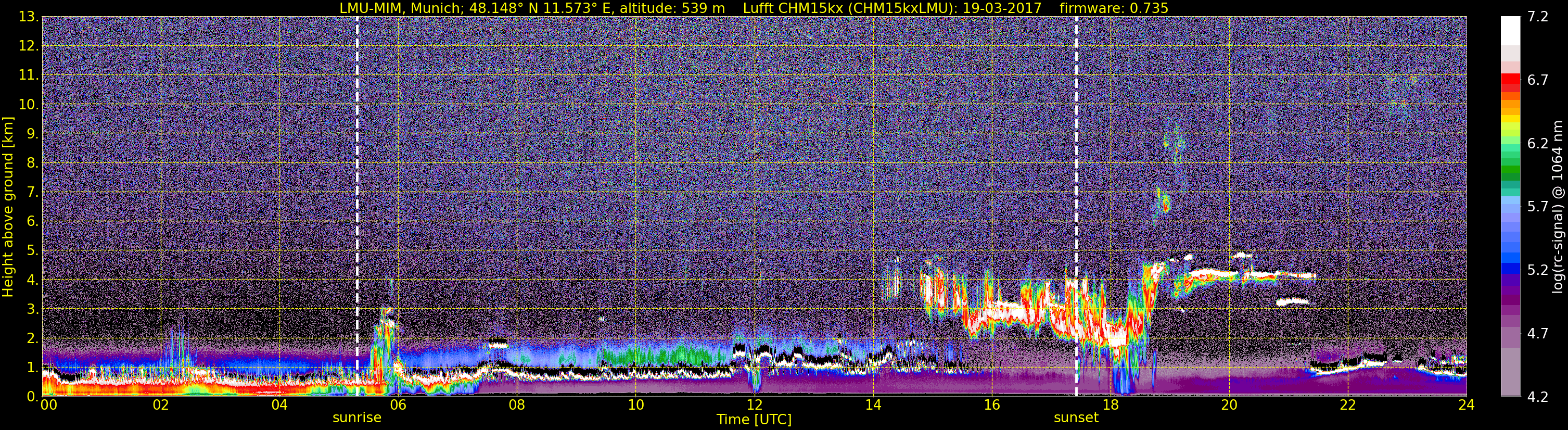Click the height axis tick label 9

[32, 133]
